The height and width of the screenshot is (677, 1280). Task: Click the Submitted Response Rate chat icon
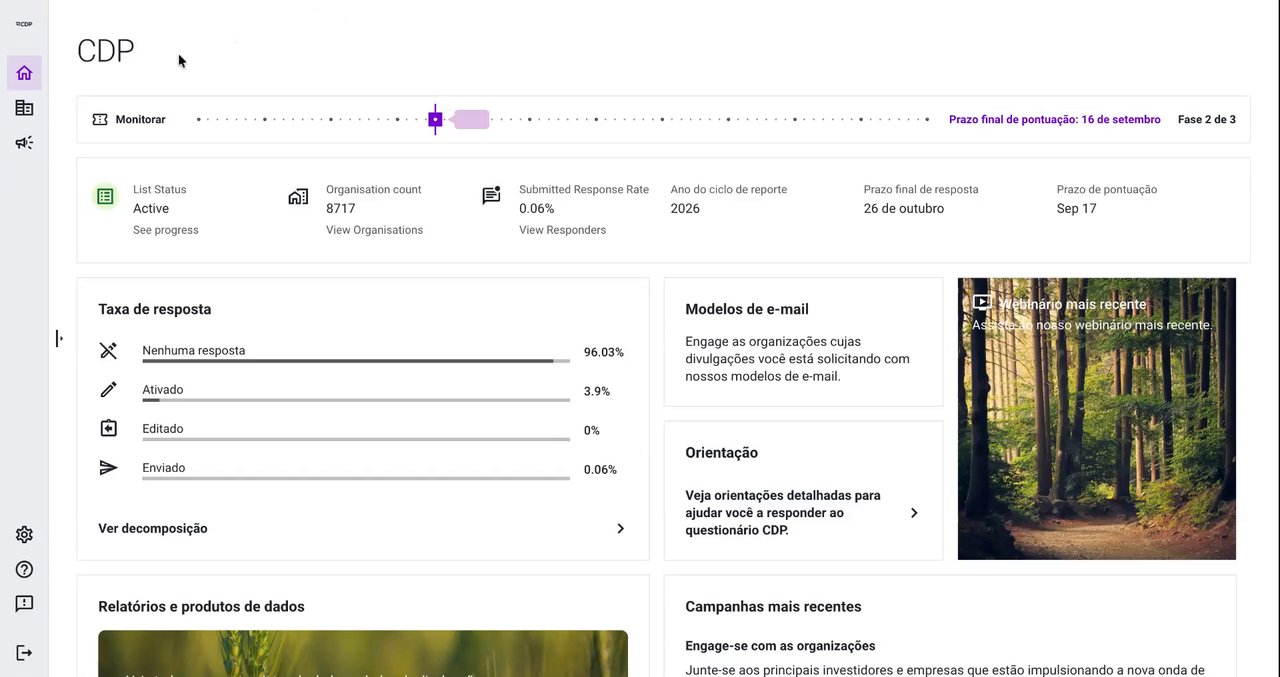point(491,196)
